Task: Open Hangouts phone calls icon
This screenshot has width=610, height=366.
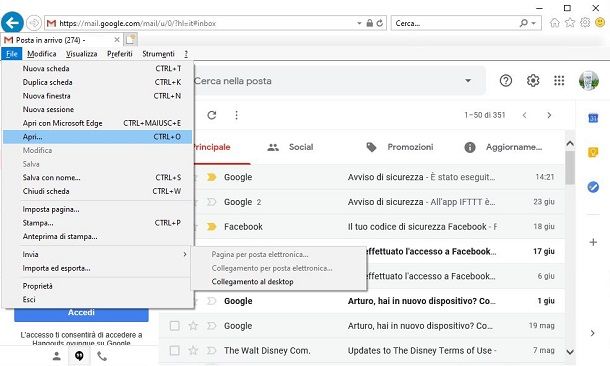Action: click(x=102, y=356)
